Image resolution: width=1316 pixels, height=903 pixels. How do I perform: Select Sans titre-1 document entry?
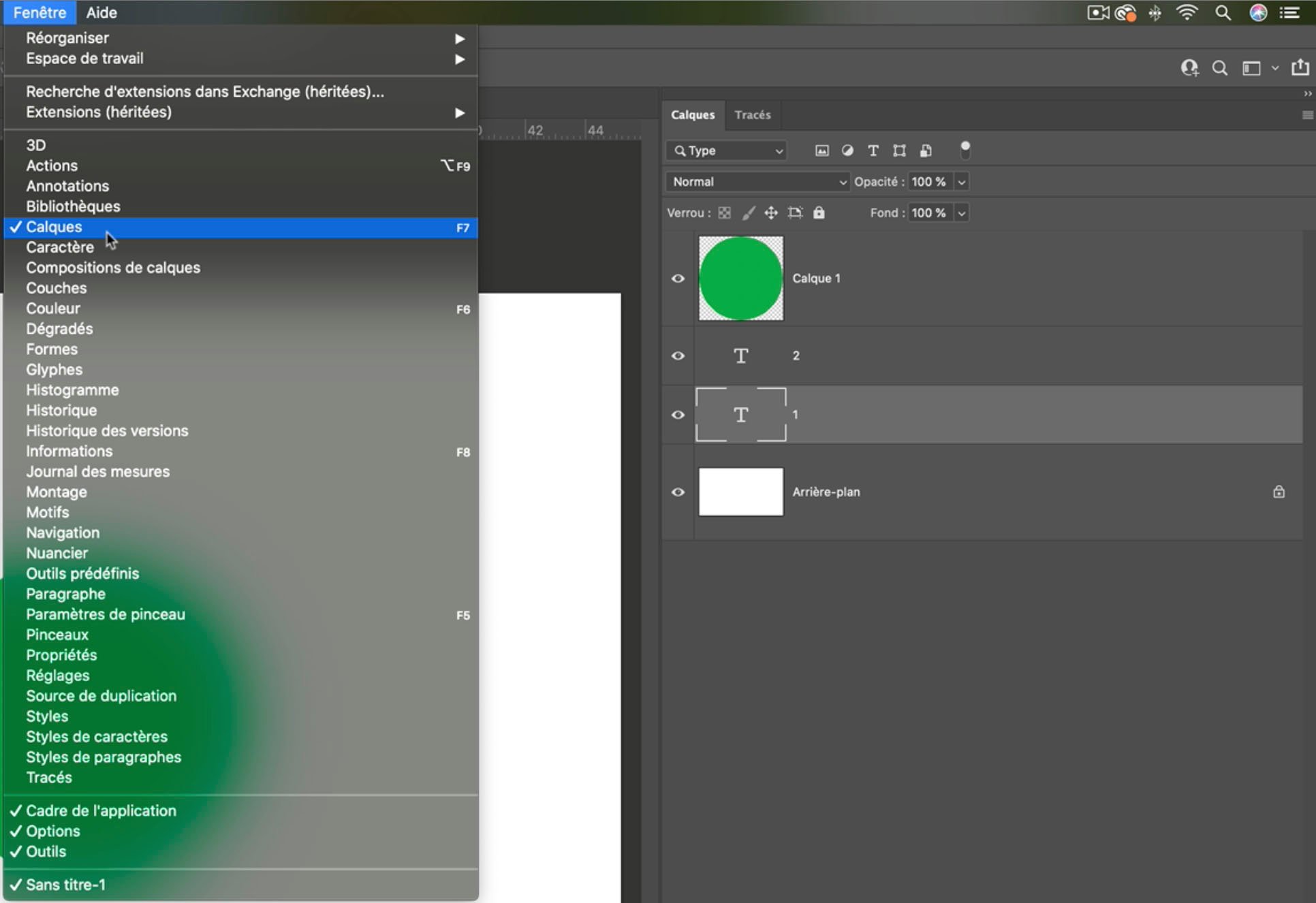coord(240,885)
